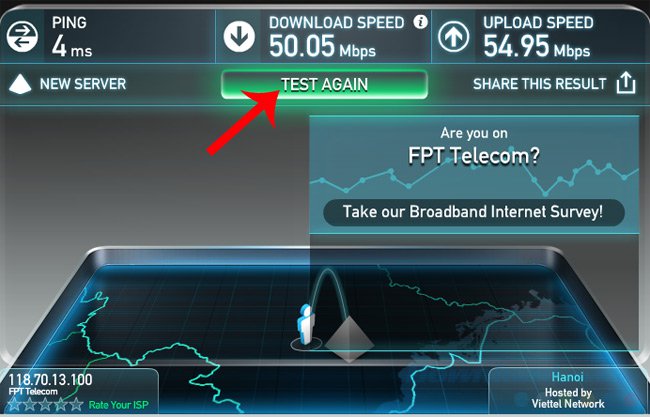Viewport: 650px width, 417px height.
Task: Click the New Server pyramid icon
Action: [20, 84]
